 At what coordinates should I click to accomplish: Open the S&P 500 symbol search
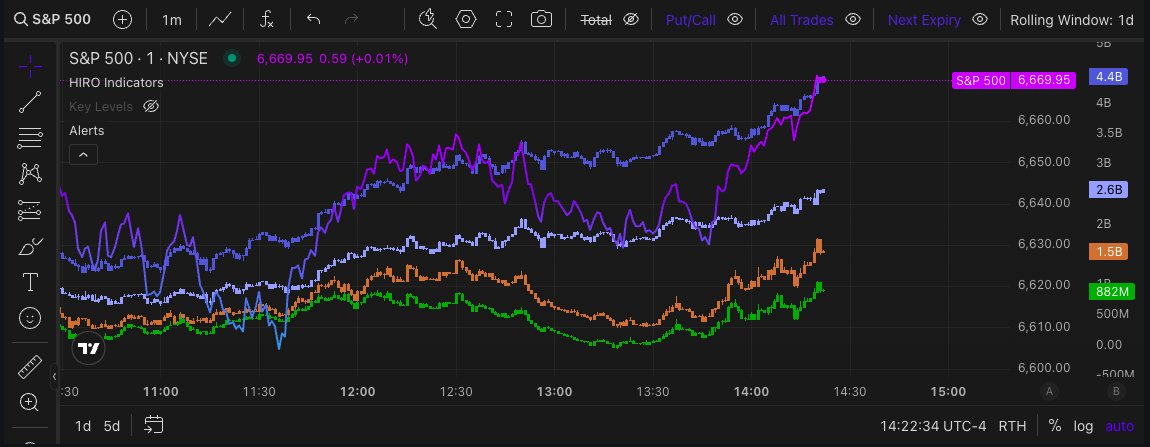tap(53, 20)
